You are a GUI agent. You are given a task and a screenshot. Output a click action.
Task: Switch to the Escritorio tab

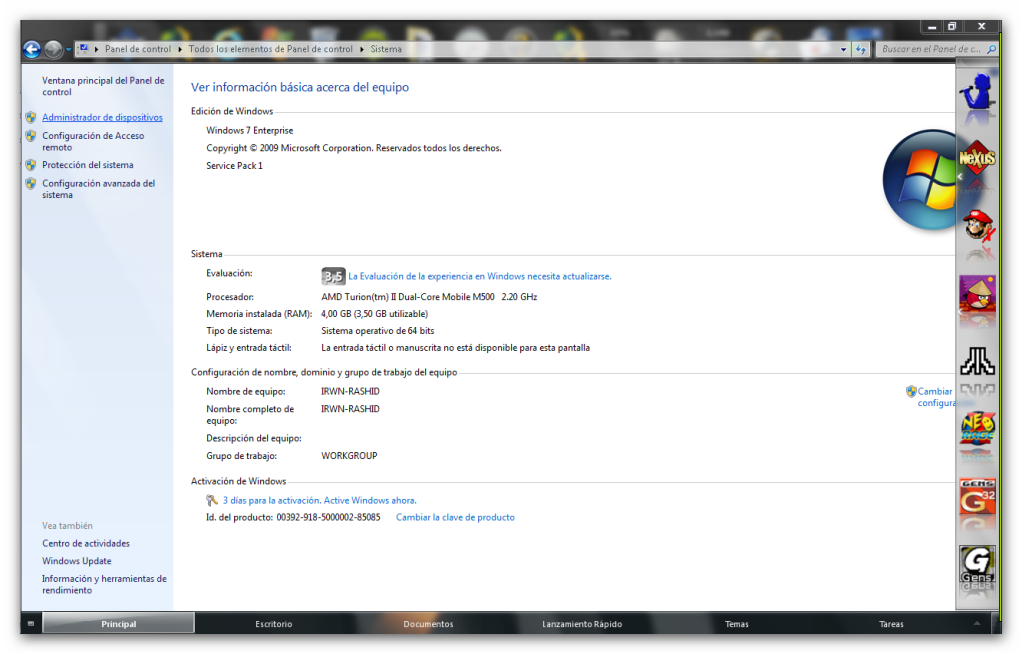(x=274, y=623)
